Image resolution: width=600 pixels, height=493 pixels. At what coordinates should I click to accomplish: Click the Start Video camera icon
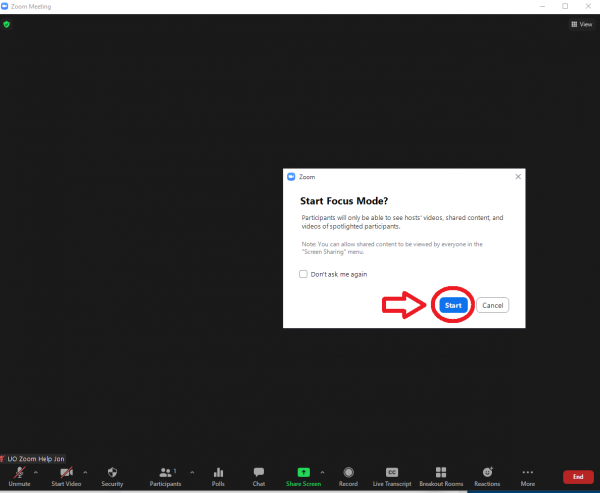67,472
